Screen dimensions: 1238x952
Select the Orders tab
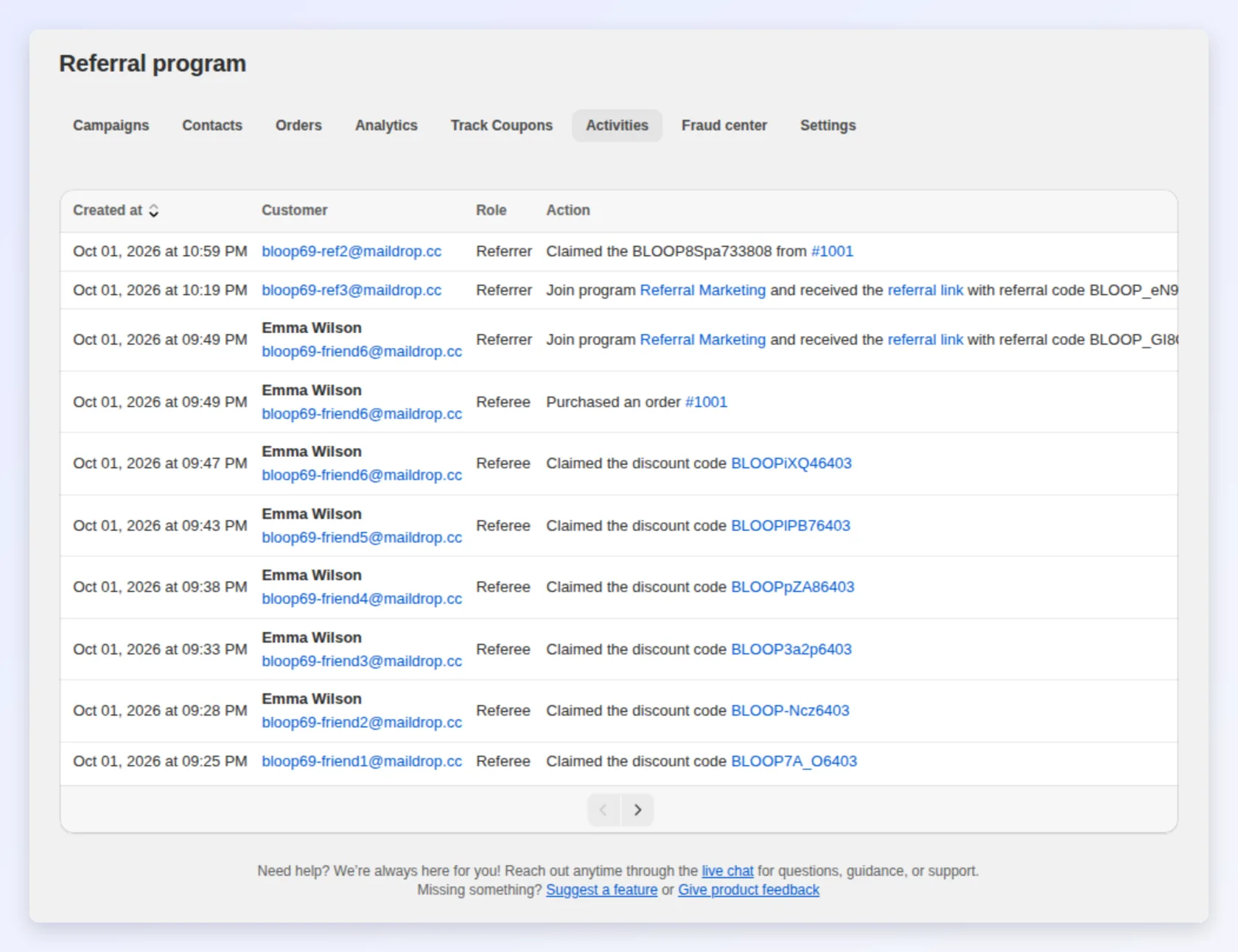click(x=298, y=125)
